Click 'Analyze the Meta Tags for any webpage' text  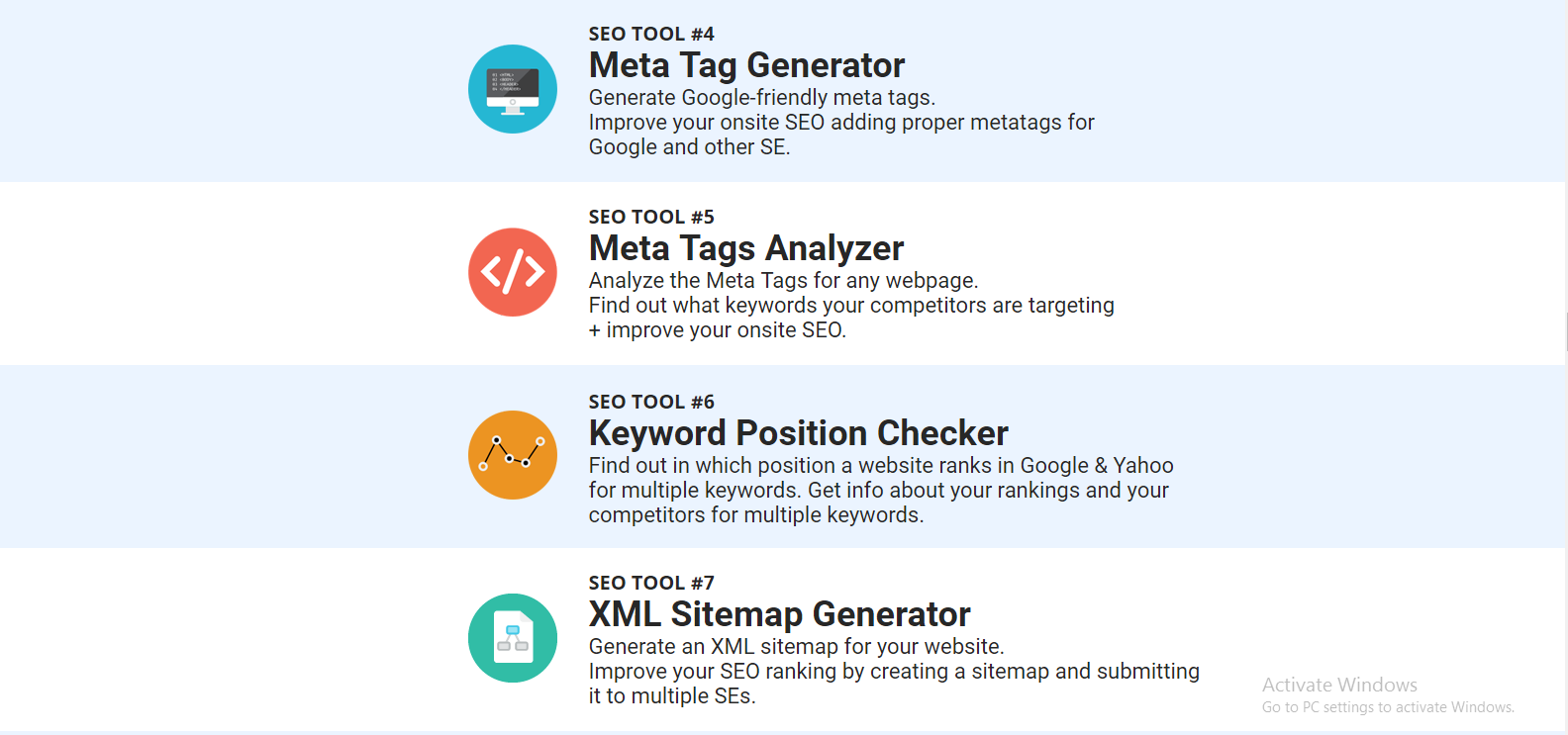pos(783,280)
